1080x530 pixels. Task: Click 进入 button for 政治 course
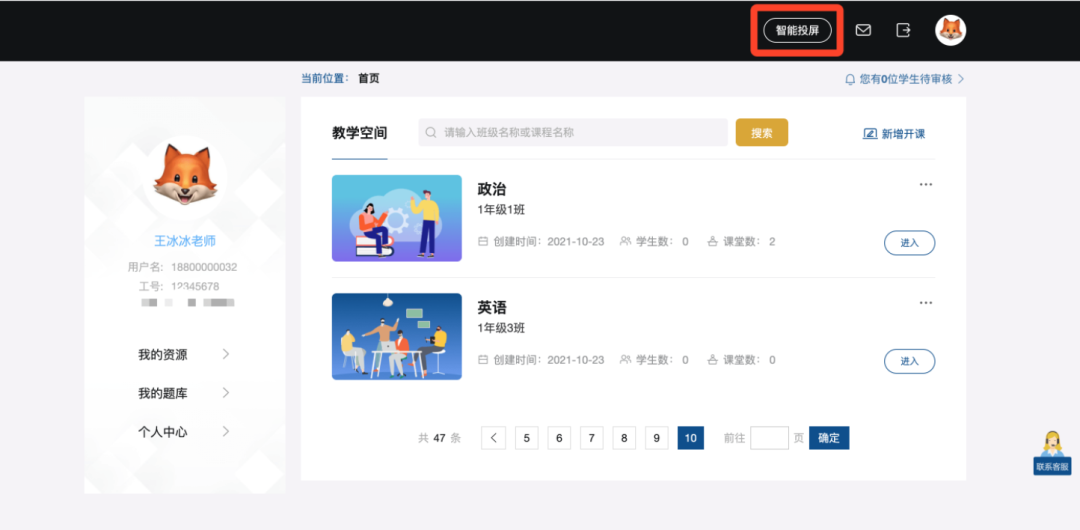click(909, 243)
